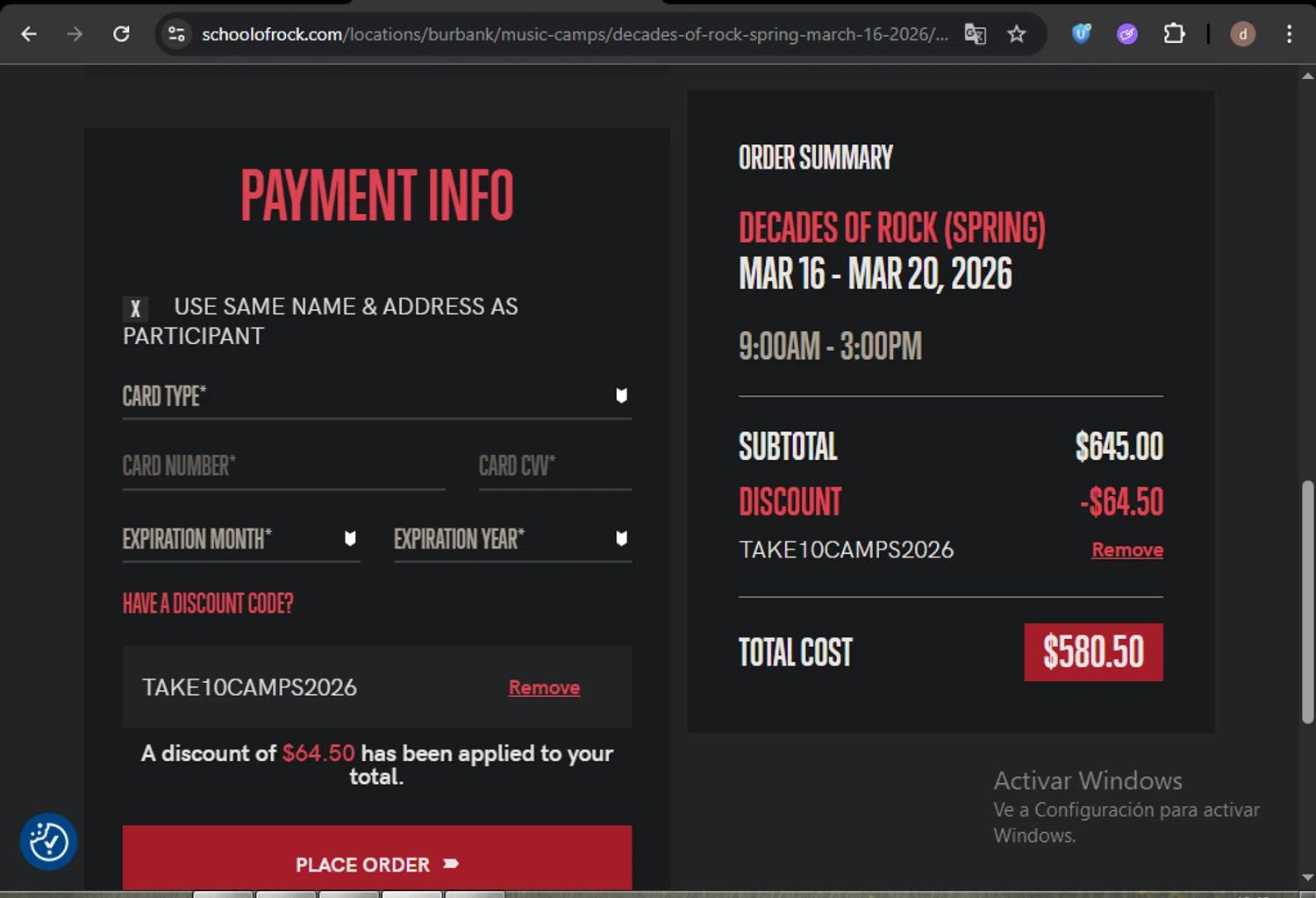Click the Mar 16 - Mar 20, 2026 dates
This screenshot has height=898, width=1316.
875,274
